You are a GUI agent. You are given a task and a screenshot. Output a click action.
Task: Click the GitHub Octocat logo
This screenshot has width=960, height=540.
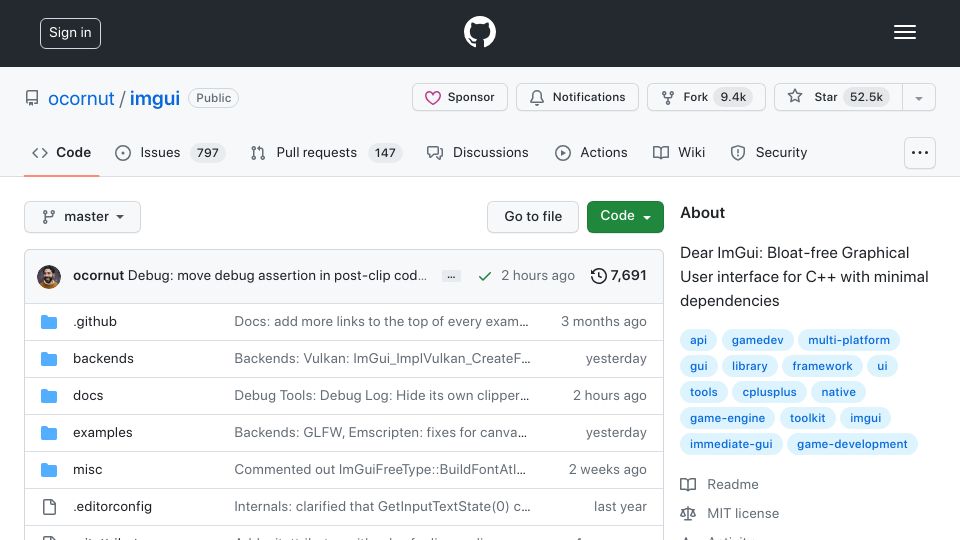point(479,32)
